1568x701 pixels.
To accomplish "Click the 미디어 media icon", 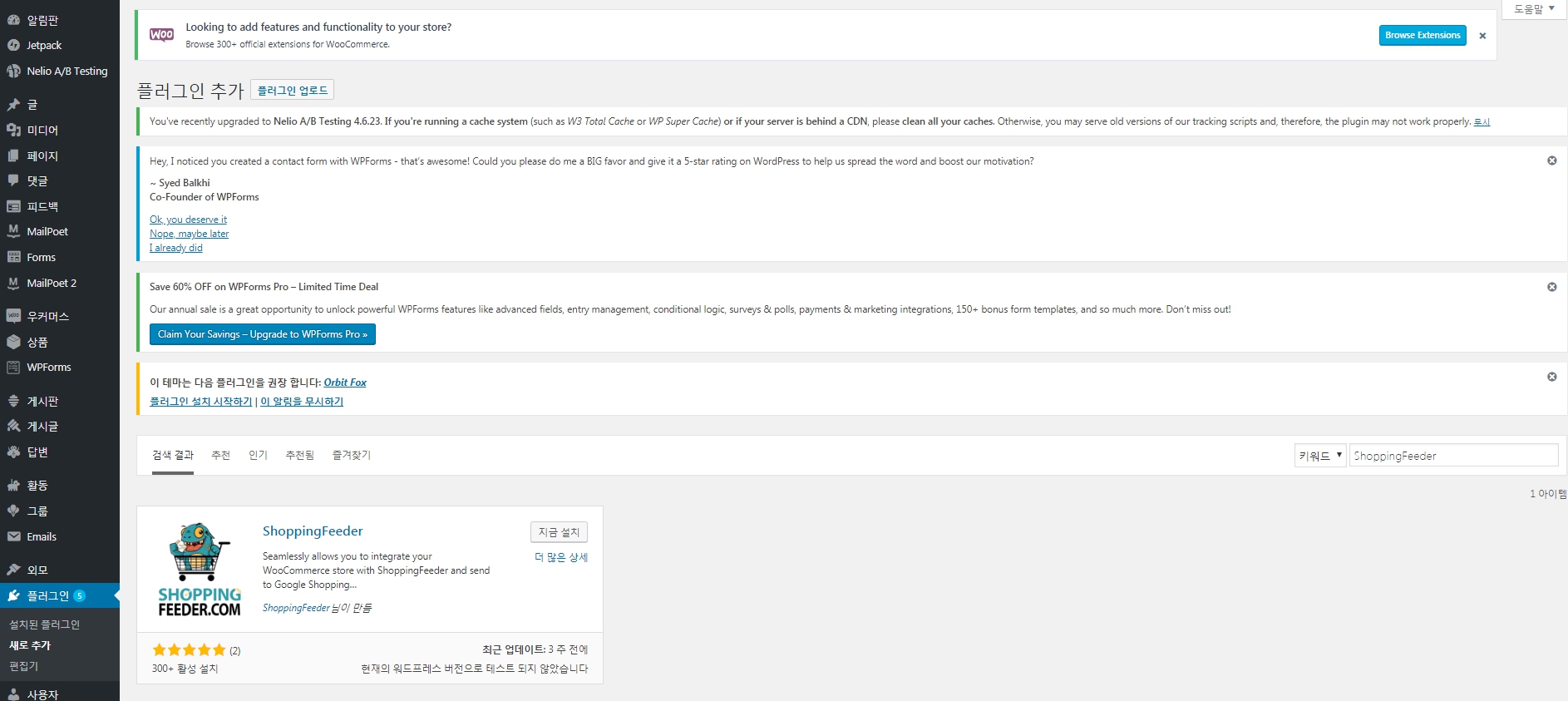I will pyautogui.click(x=13, y=130).
